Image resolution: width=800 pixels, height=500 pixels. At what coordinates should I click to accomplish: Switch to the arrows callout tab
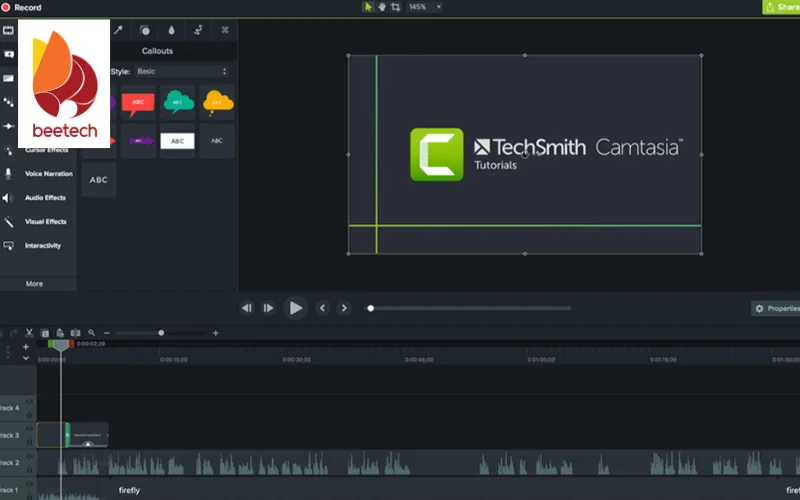[x=119, y=30]
